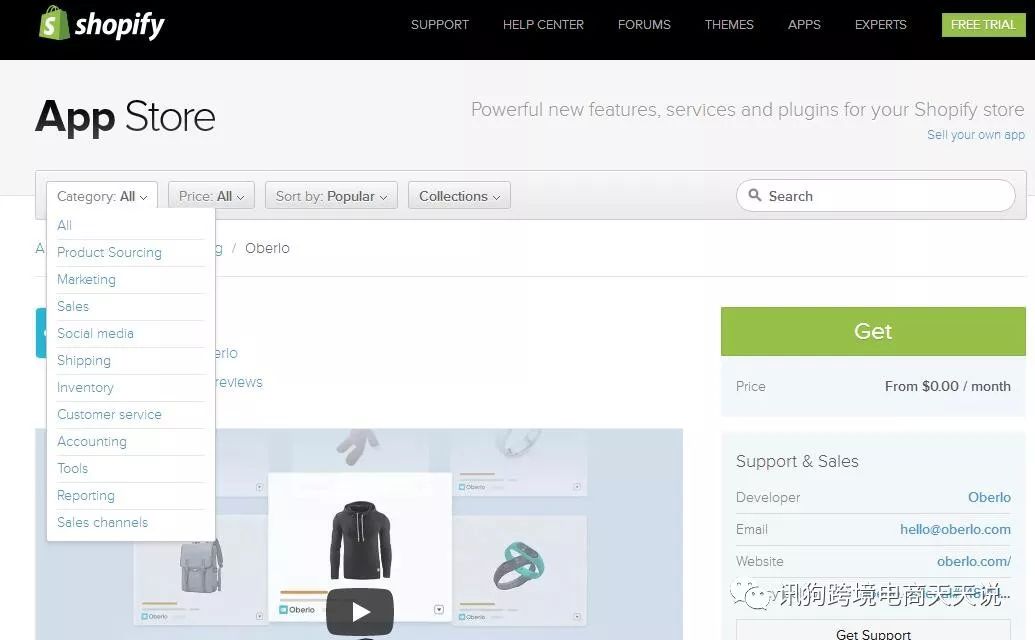
Task: Open the Oberlo developer link
Action: click(989, 497)
